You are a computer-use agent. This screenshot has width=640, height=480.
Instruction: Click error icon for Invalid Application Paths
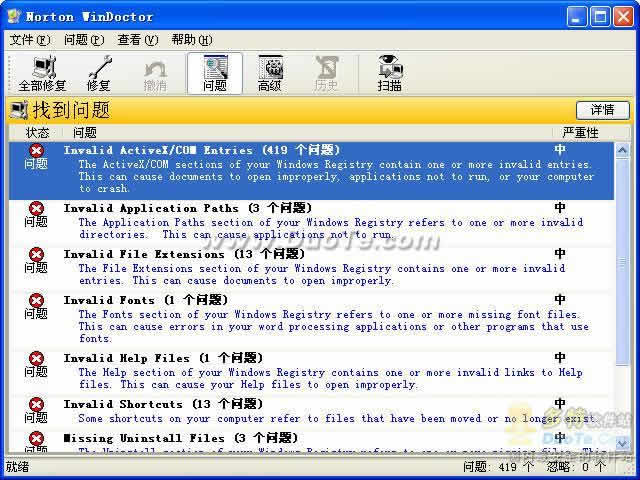[x=36, y=209]
